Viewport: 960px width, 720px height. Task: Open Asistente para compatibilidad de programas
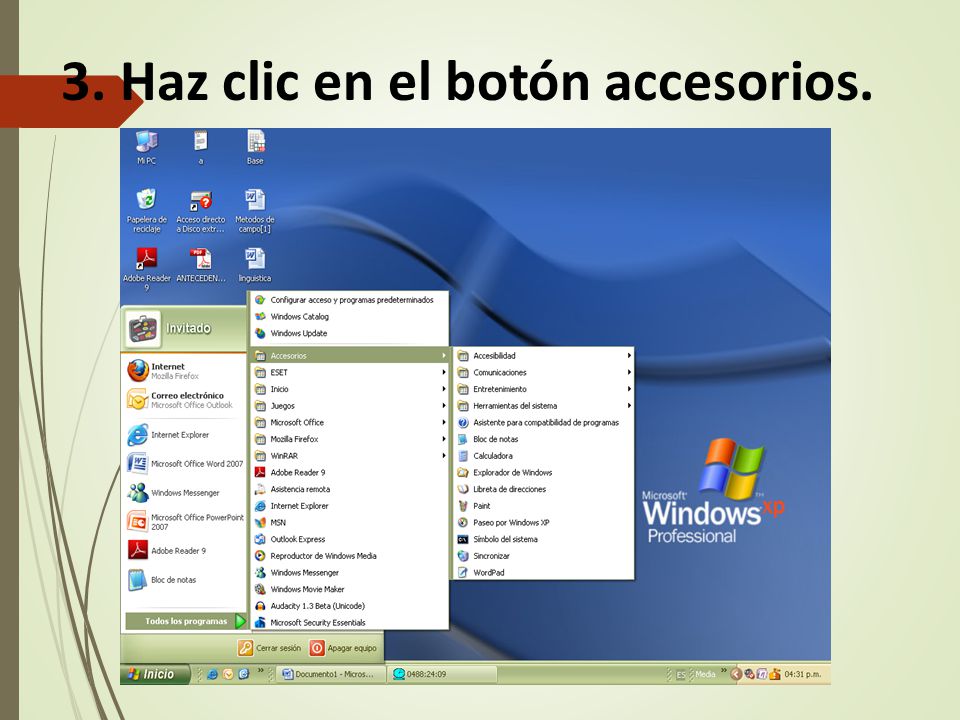coord(543,422)
